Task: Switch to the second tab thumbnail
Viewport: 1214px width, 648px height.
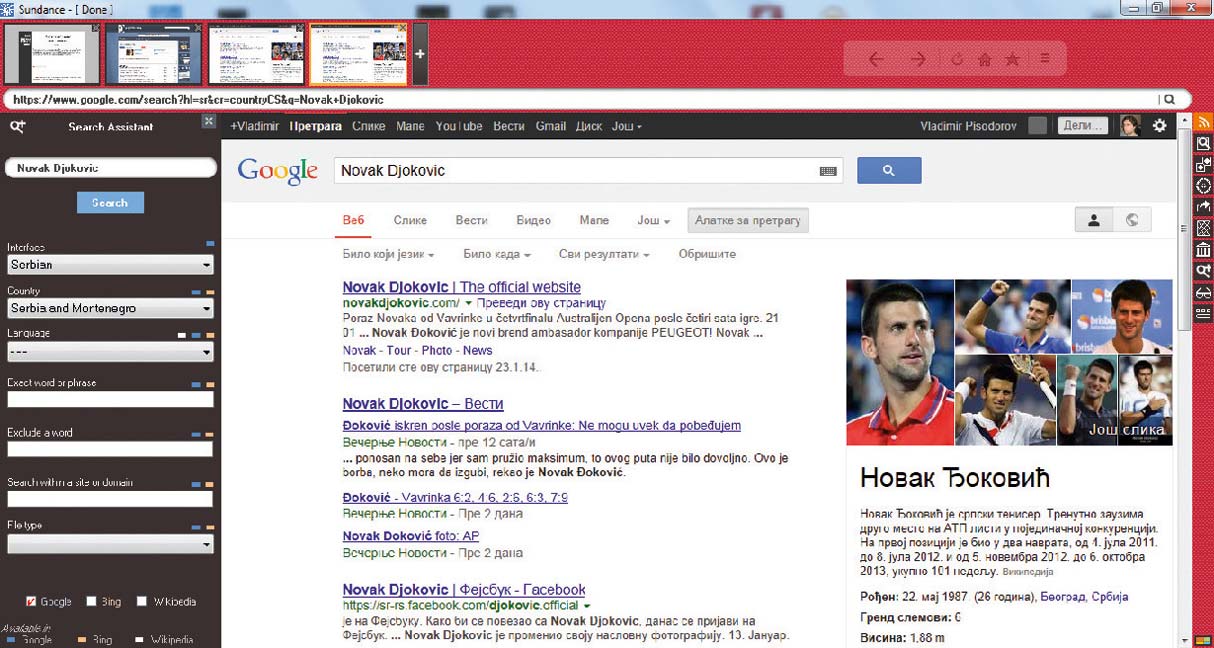Action: pos(154,55)
